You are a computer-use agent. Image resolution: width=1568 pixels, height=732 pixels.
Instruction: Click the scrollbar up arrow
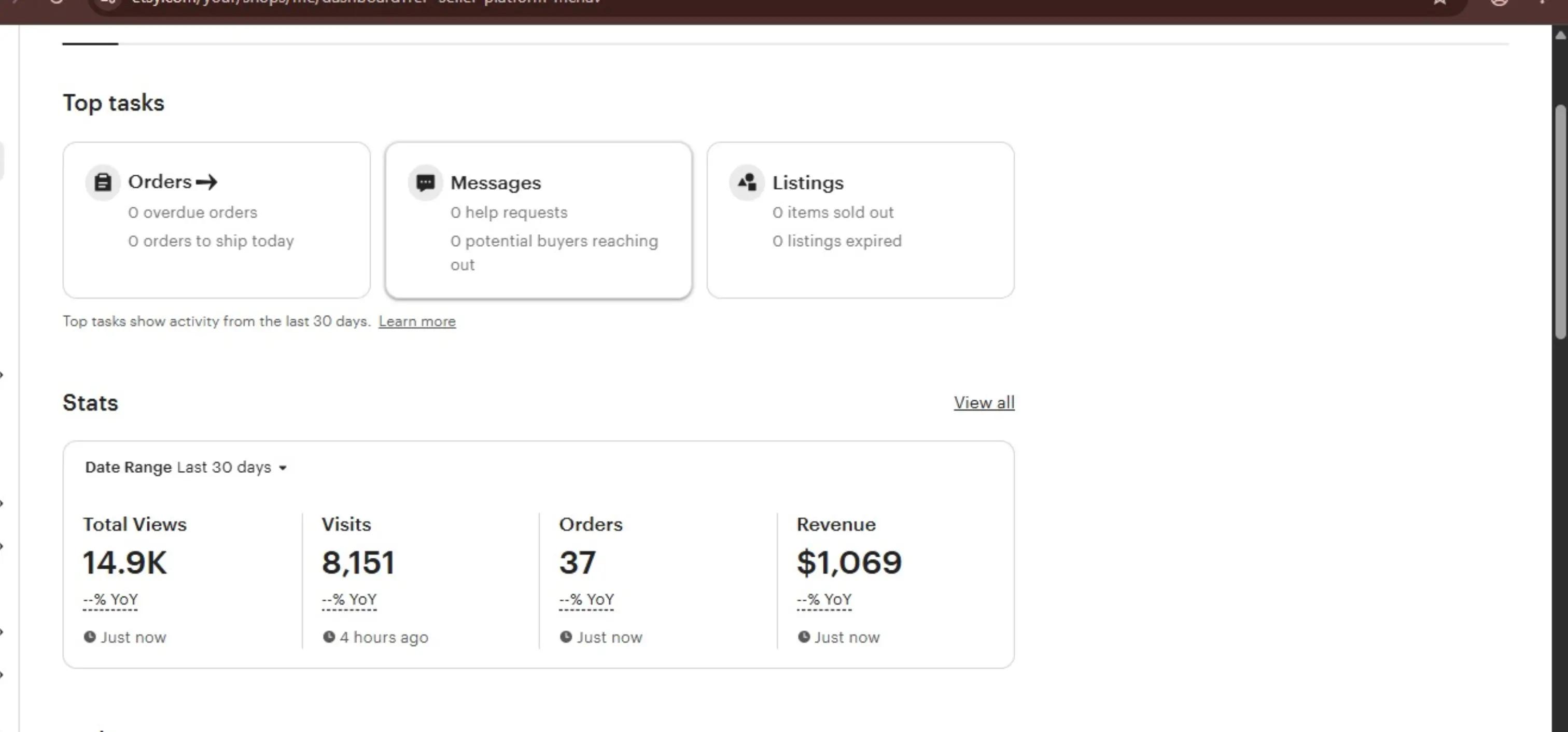pos(1560,35)
